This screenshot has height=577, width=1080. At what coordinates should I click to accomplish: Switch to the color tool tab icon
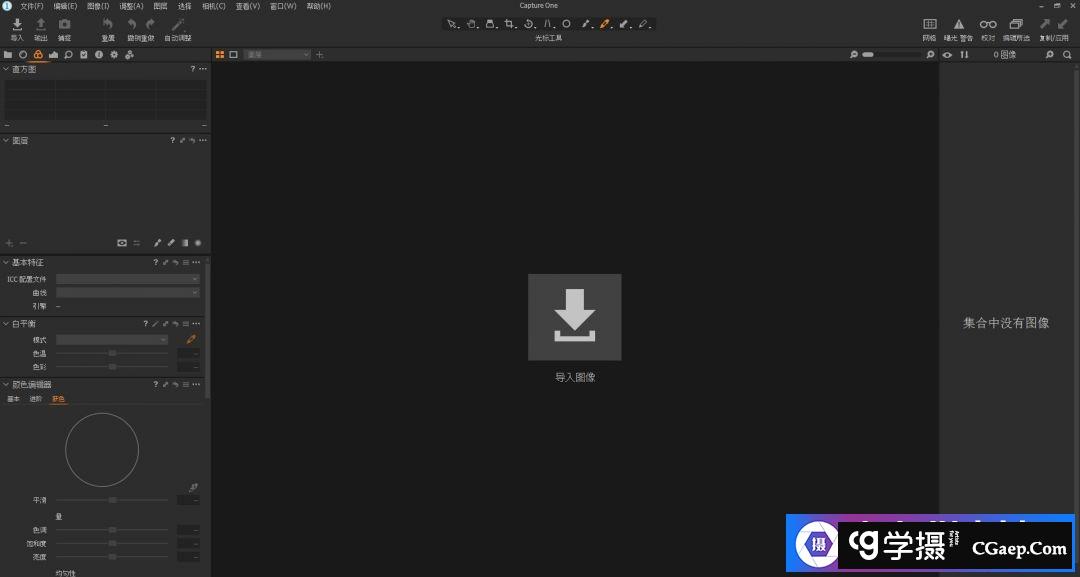38,55
